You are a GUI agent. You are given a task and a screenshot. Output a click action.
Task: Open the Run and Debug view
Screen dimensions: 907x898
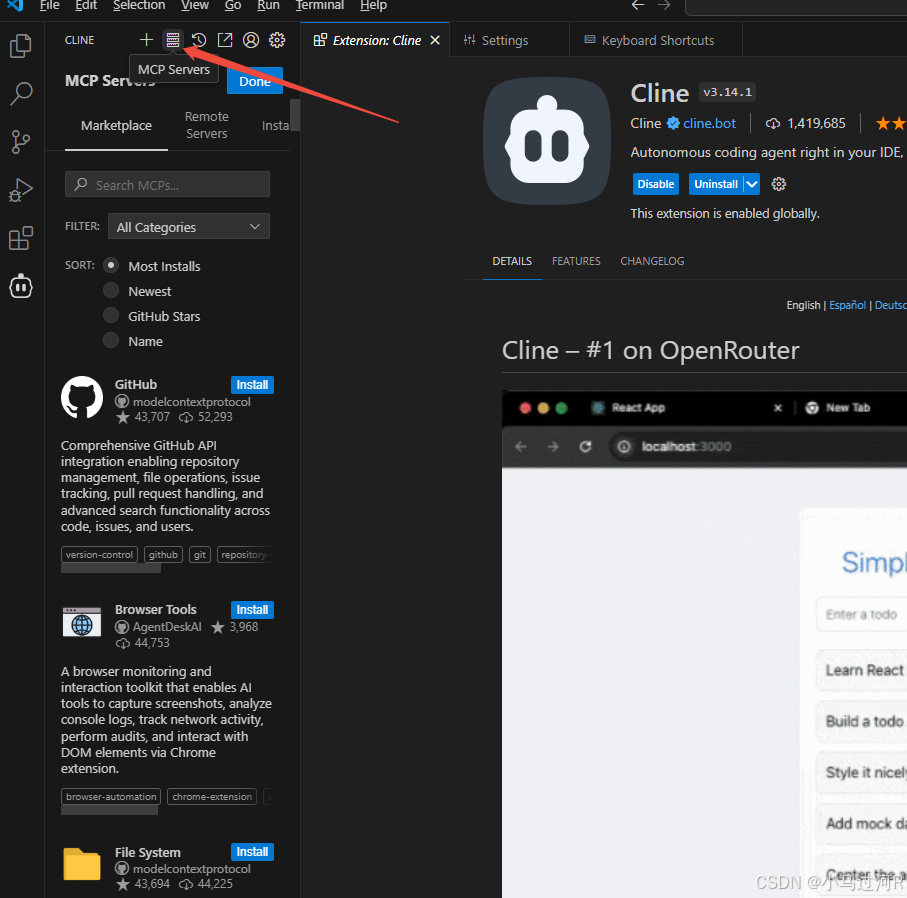coord(21,190)
